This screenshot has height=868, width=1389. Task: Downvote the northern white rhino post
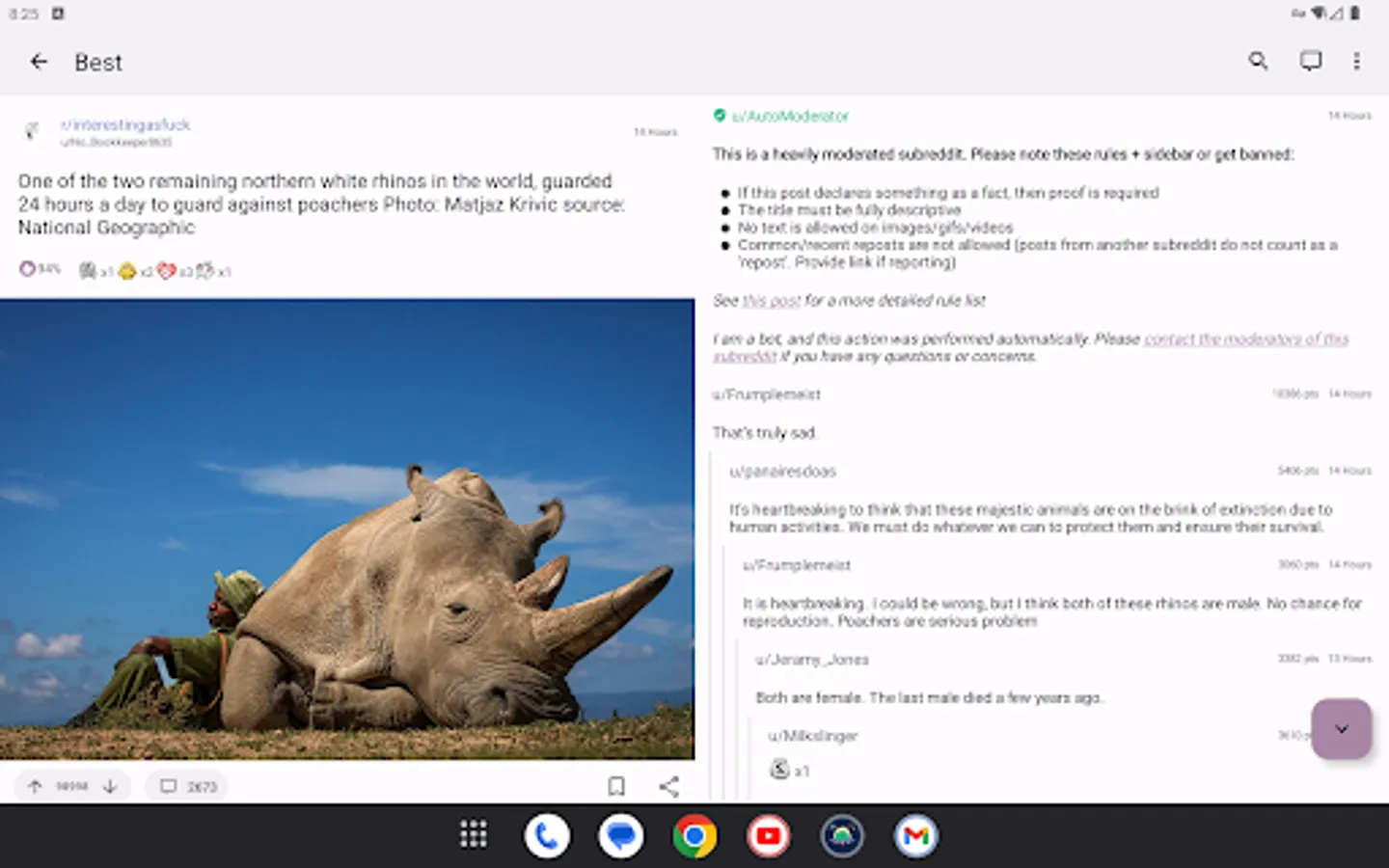pos(110,786)
